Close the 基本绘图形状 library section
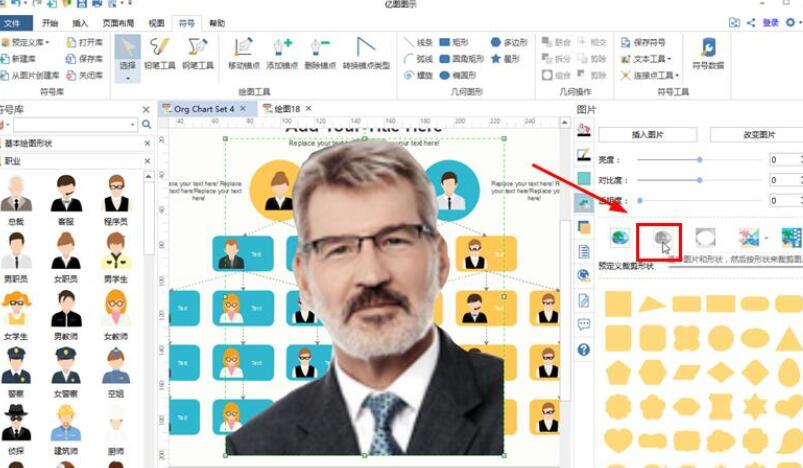 (x=147, y=143)
